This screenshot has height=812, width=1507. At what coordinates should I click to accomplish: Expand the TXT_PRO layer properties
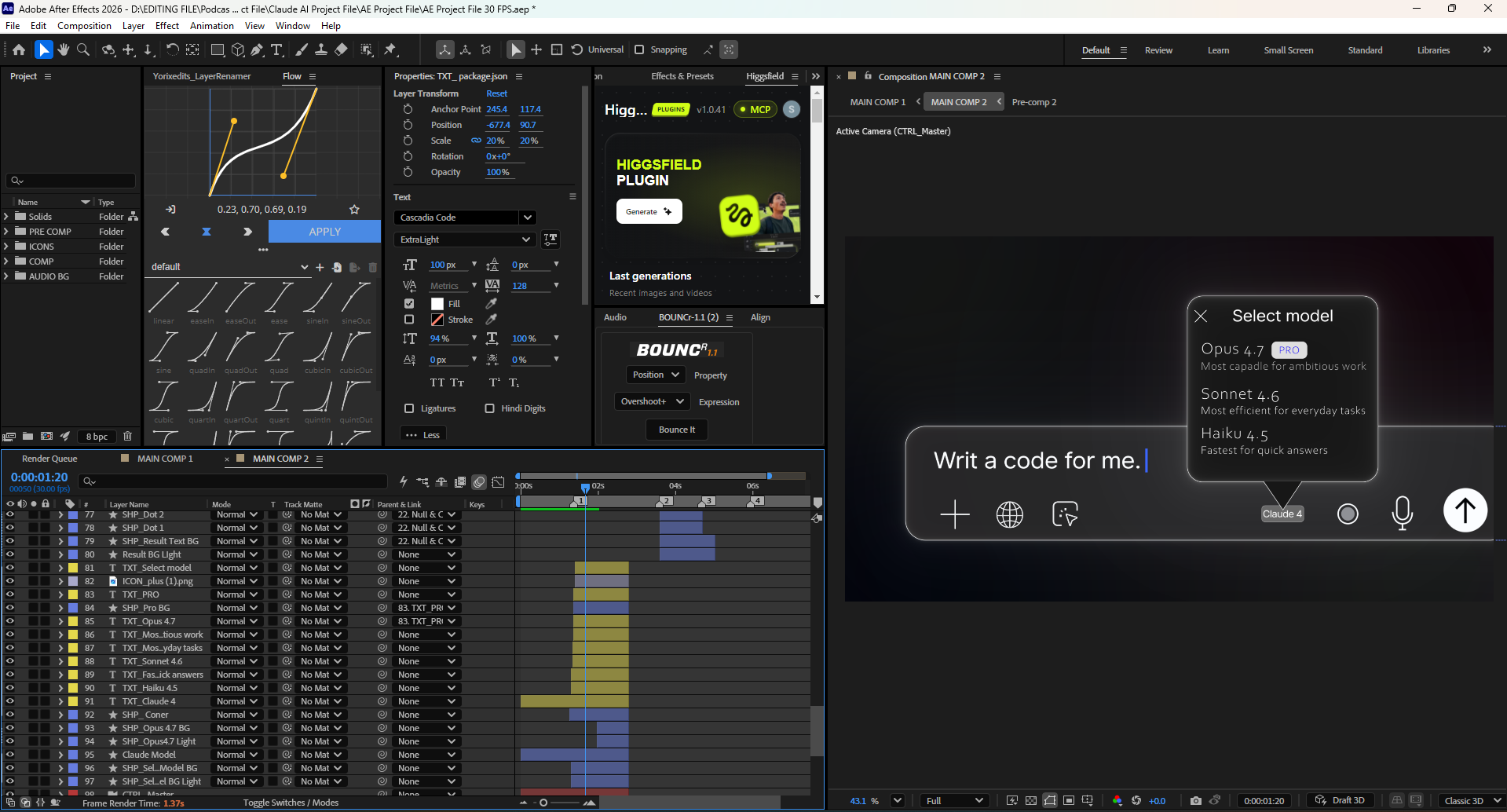(60, 594)
